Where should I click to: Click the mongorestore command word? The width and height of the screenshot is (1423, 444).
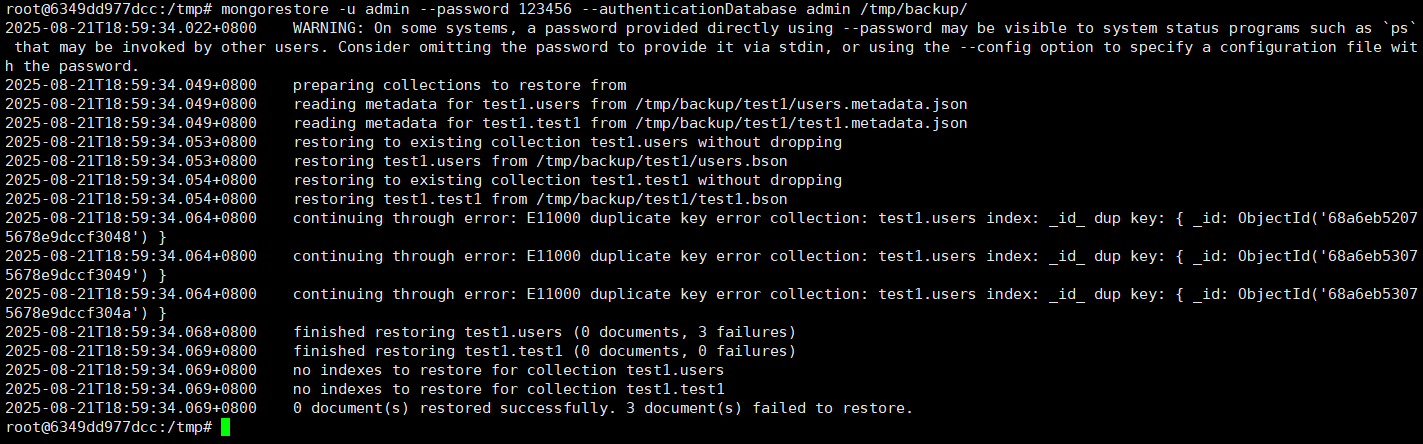coord(275,9)
